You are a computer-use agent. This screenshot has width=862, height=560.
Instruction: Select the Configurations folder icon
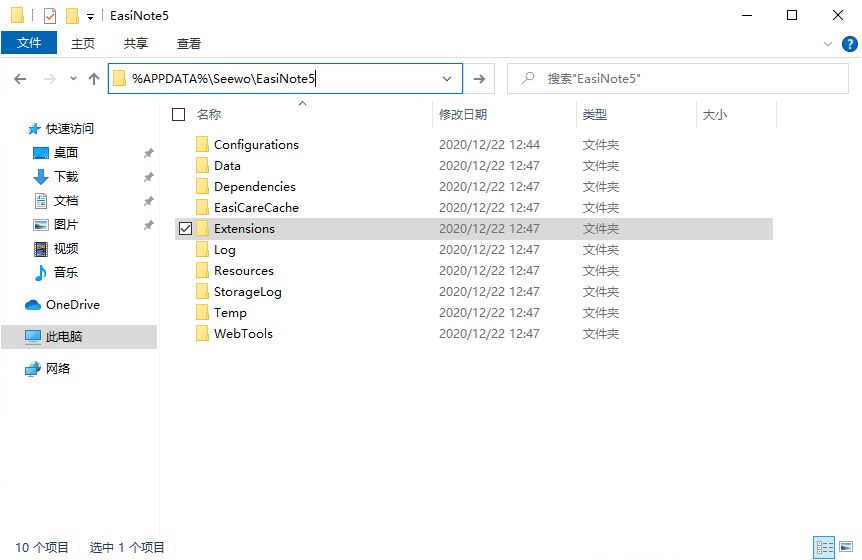[x=202, y=144]
